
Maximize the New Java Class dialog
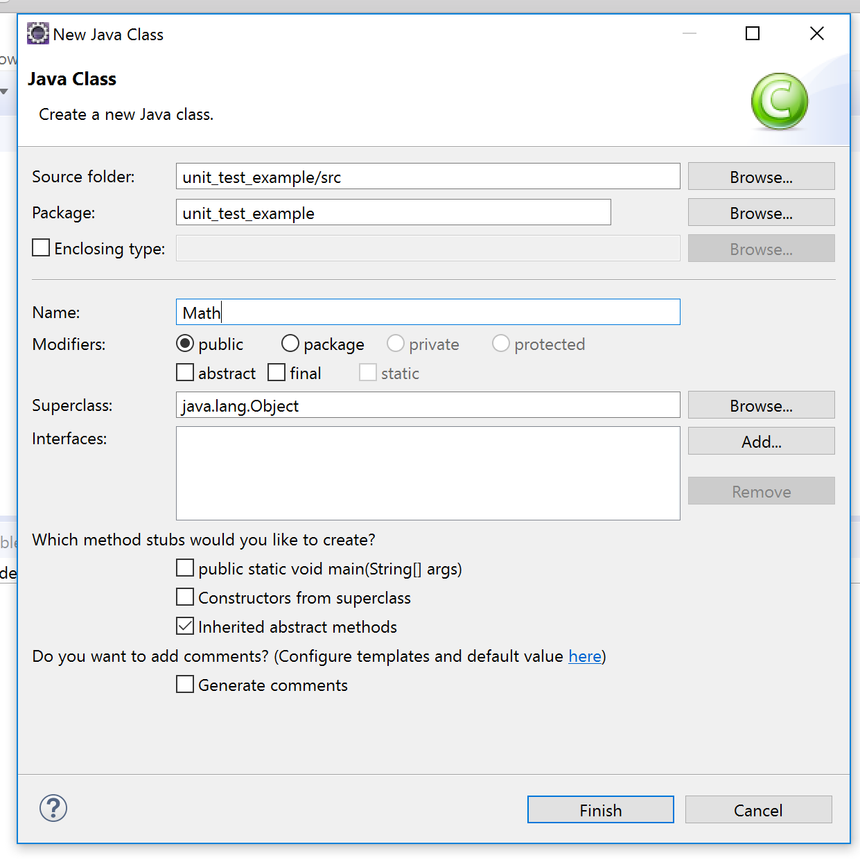752,34
